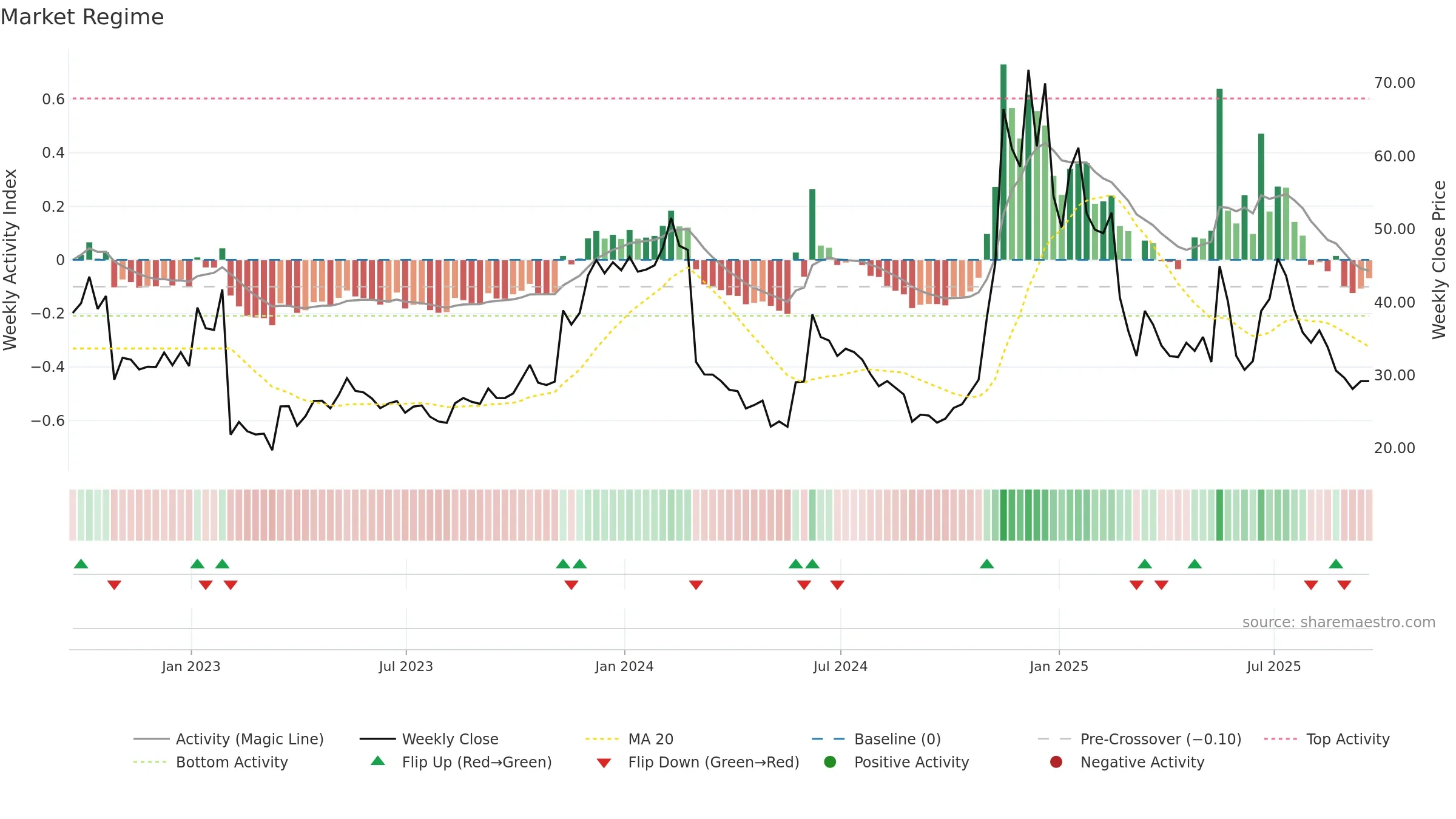Click the MA 20 legend entry
The image size is (1456, 819).
629,739
